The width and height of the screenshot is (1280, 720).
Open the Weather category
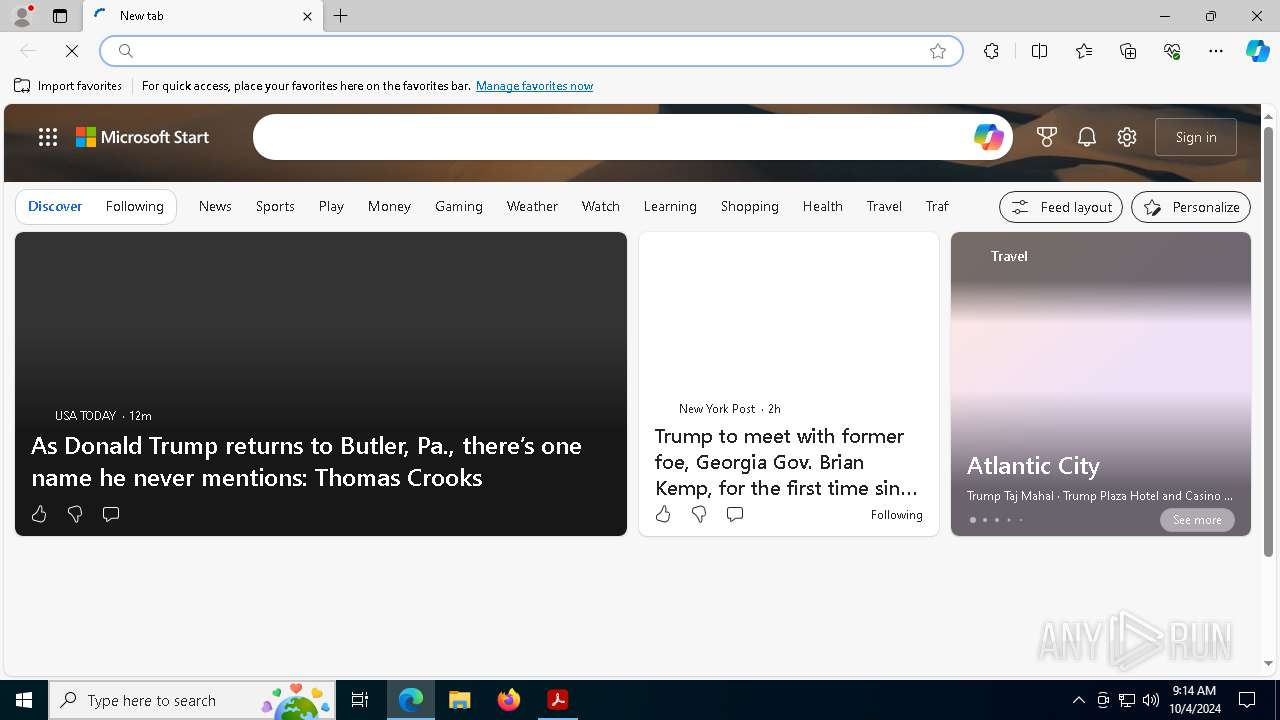pyautogui.click(x=532, y=206)
